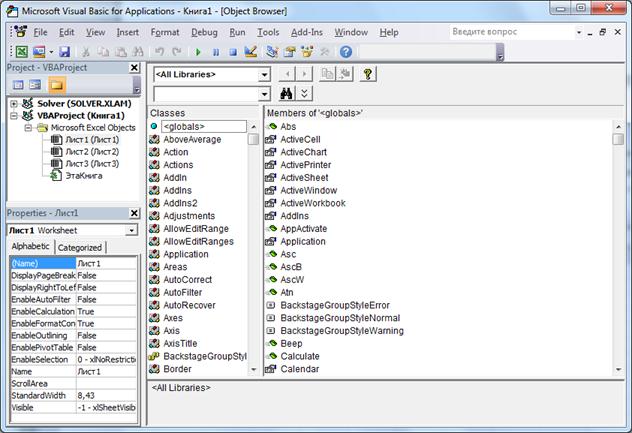Viewport: 632px width, 433px height.
Task: Click the (Name) property row
Action: click(x=73, y=264)
